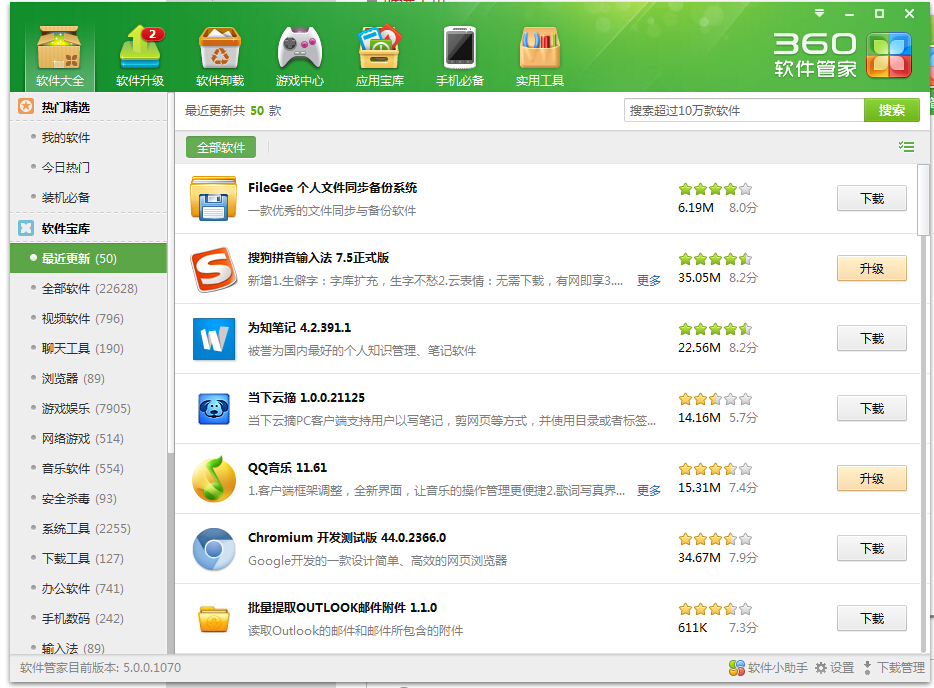
Task: Click the sidebar vertical scrollbar
Action: coord(171,274)
